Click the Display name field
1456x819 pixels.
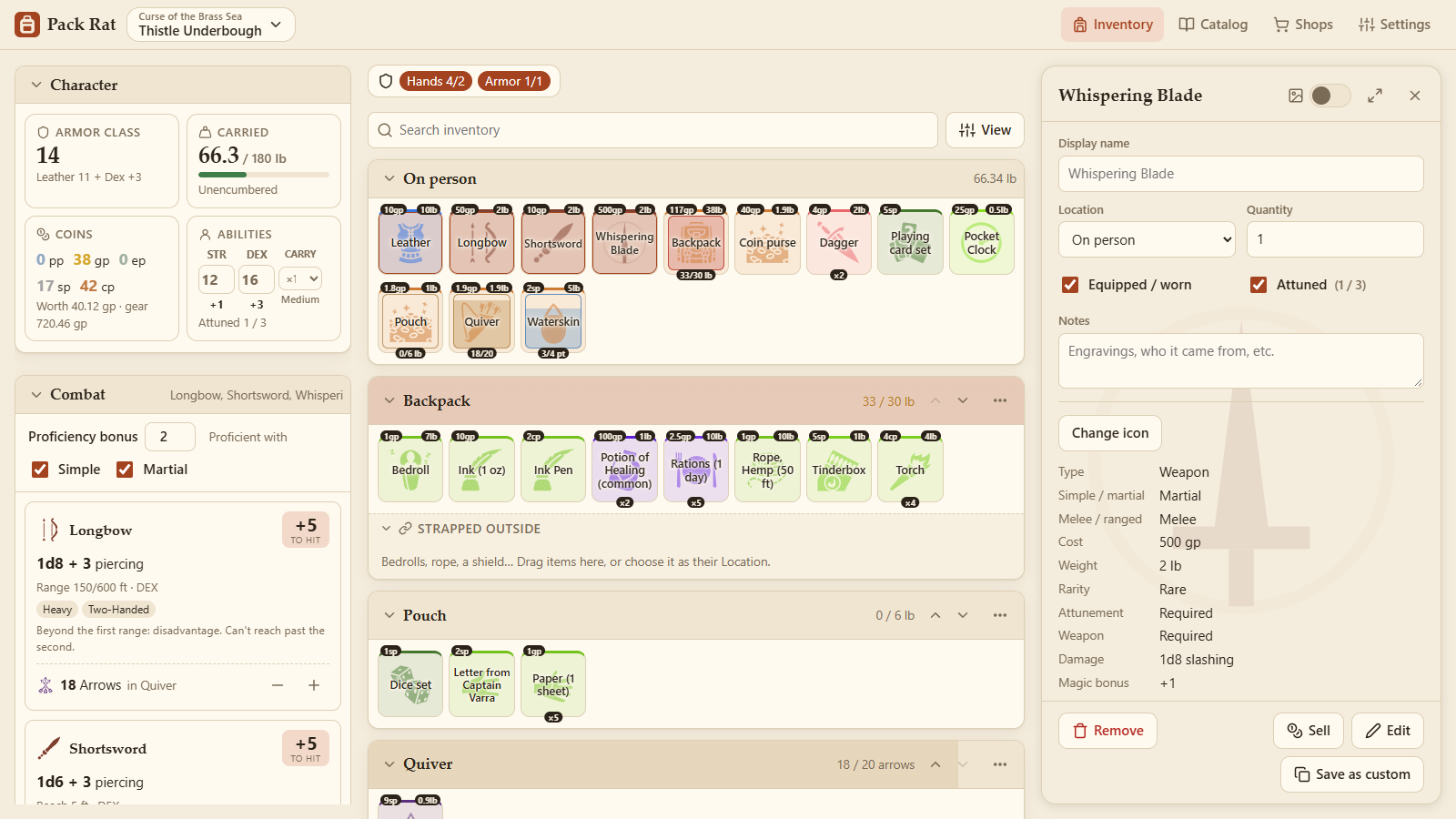pos(1241,174)
